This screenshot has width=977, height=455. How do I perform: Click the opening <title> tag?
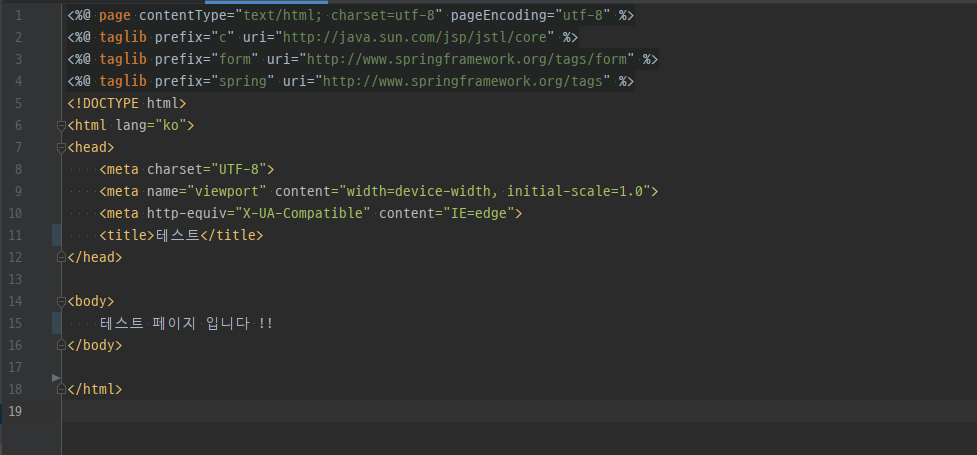coord(127,236)
